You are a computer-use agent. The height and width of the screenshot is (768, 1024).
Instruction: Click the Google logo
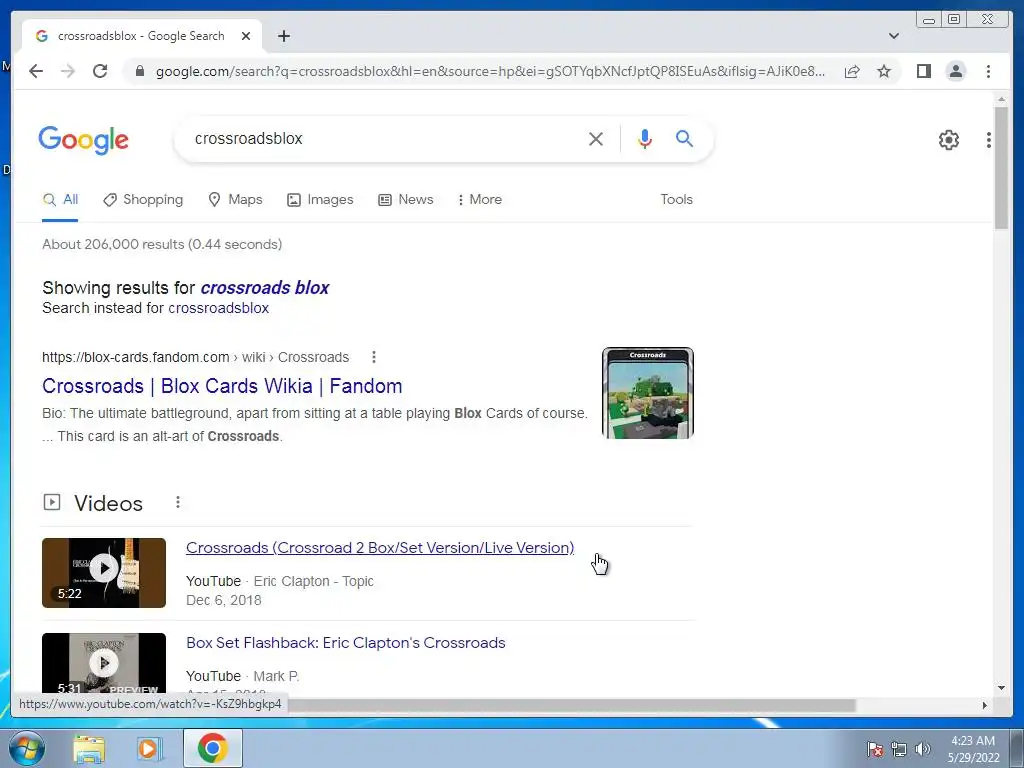pos(84,140)
